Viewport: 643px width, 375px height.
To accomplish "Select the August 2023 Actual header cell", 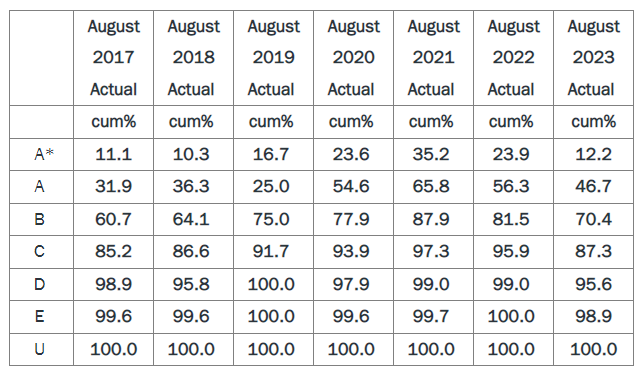I will [x=593, y=58].
